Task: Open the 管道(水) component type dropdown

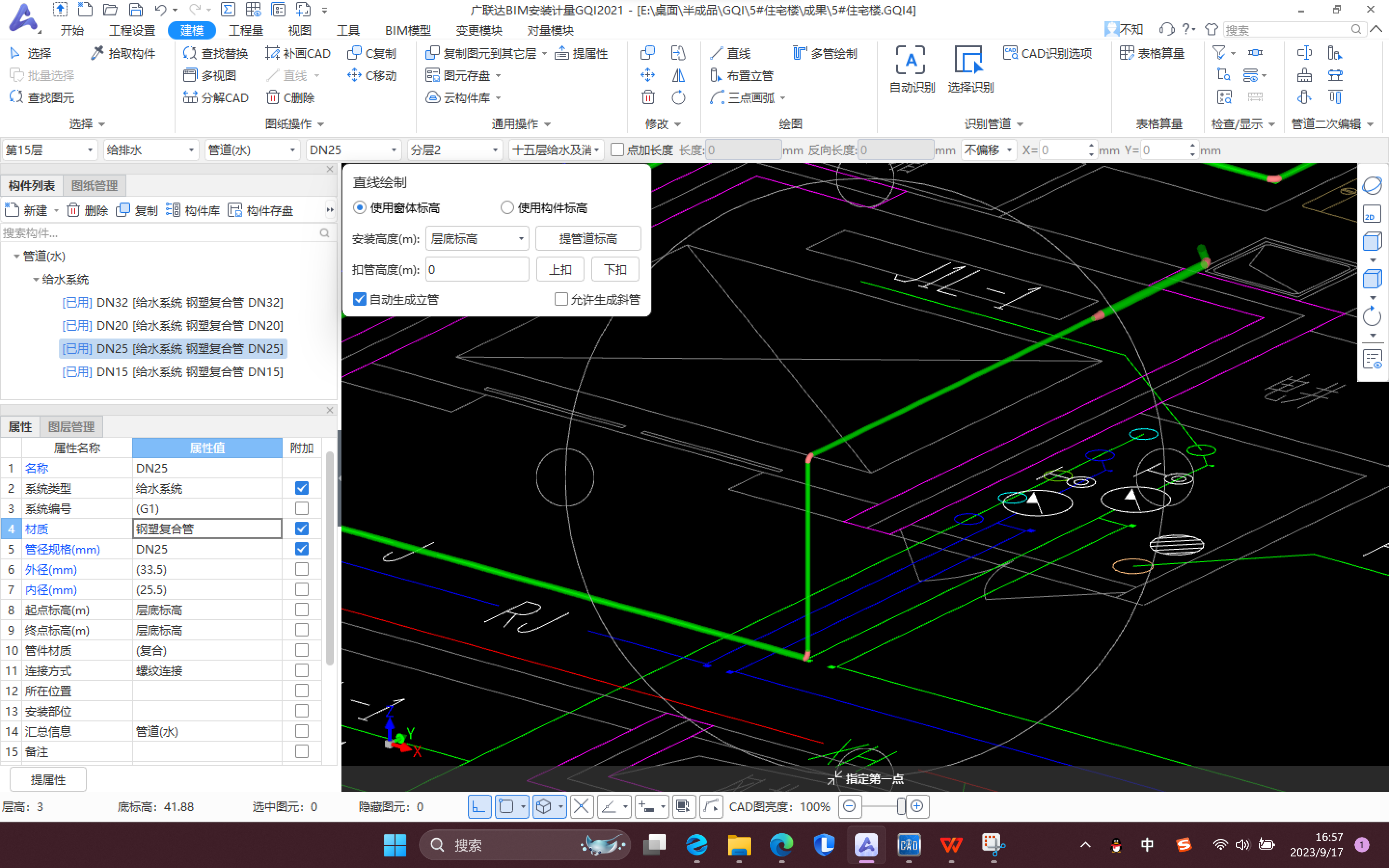Action: coord(253,150)
